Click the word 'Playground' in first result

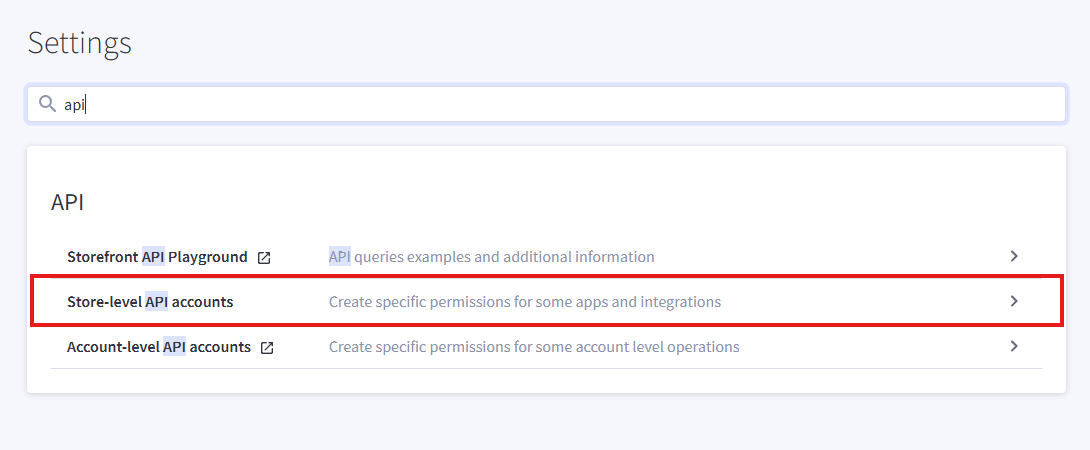click(208, 257)
